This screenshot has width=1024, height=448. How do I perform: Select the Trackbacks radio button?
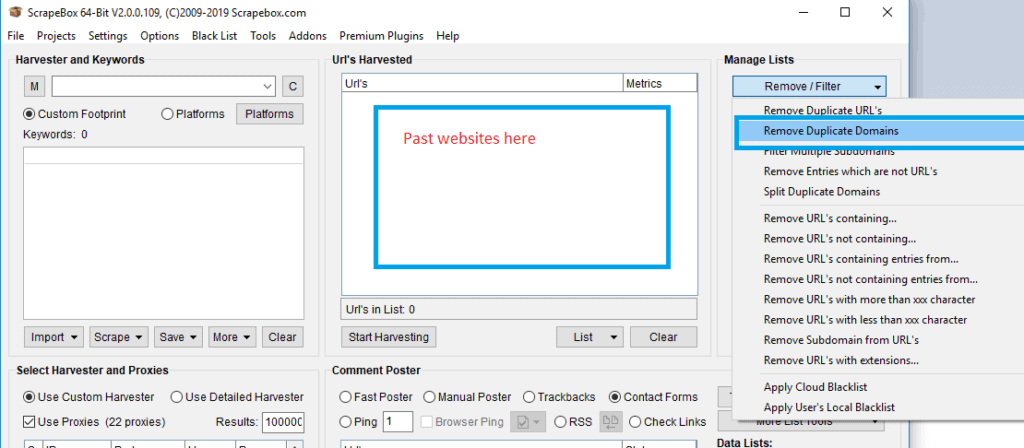(x=528, y=396)
